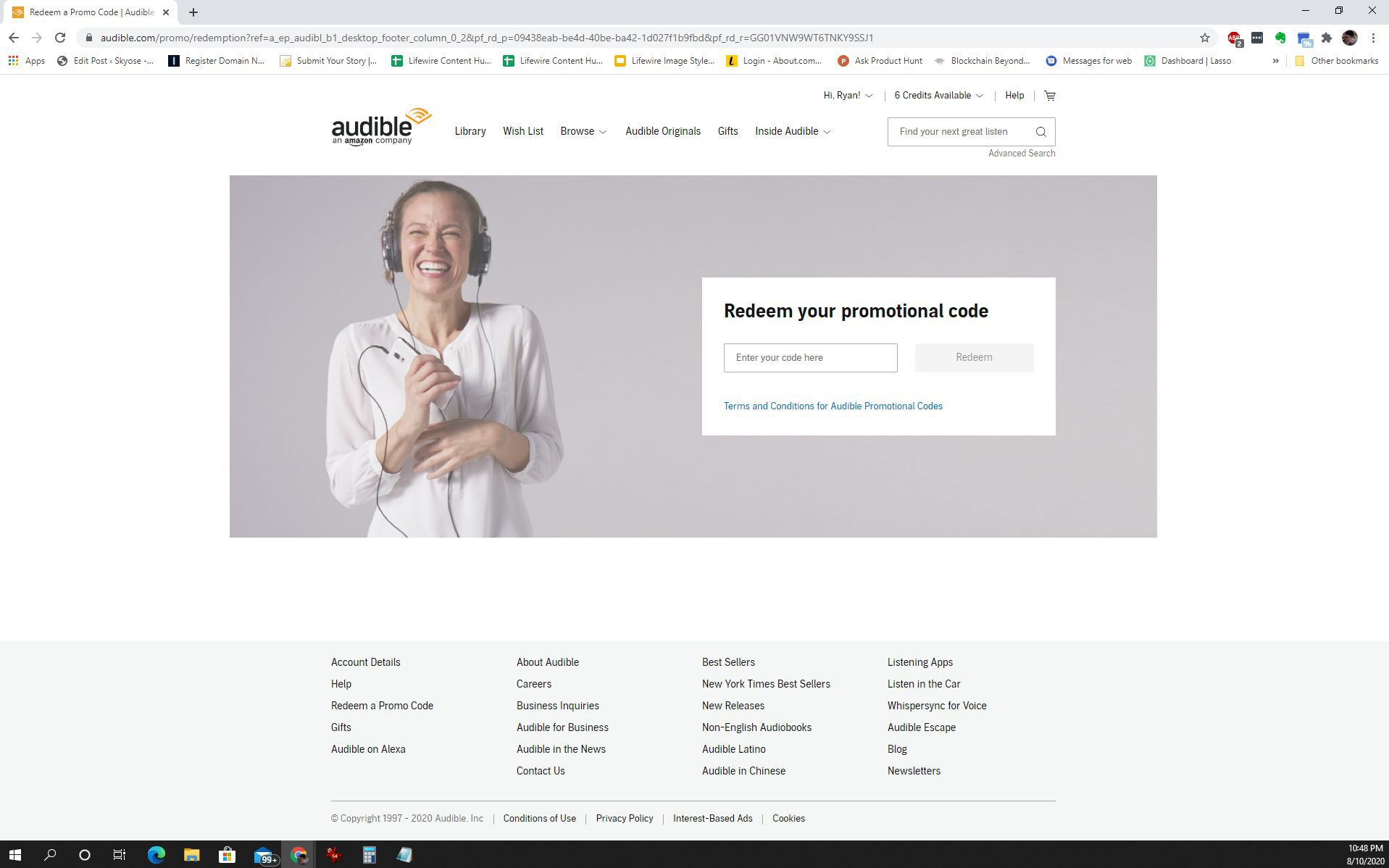Click the Chrome profile avatar

point(1349,38)
